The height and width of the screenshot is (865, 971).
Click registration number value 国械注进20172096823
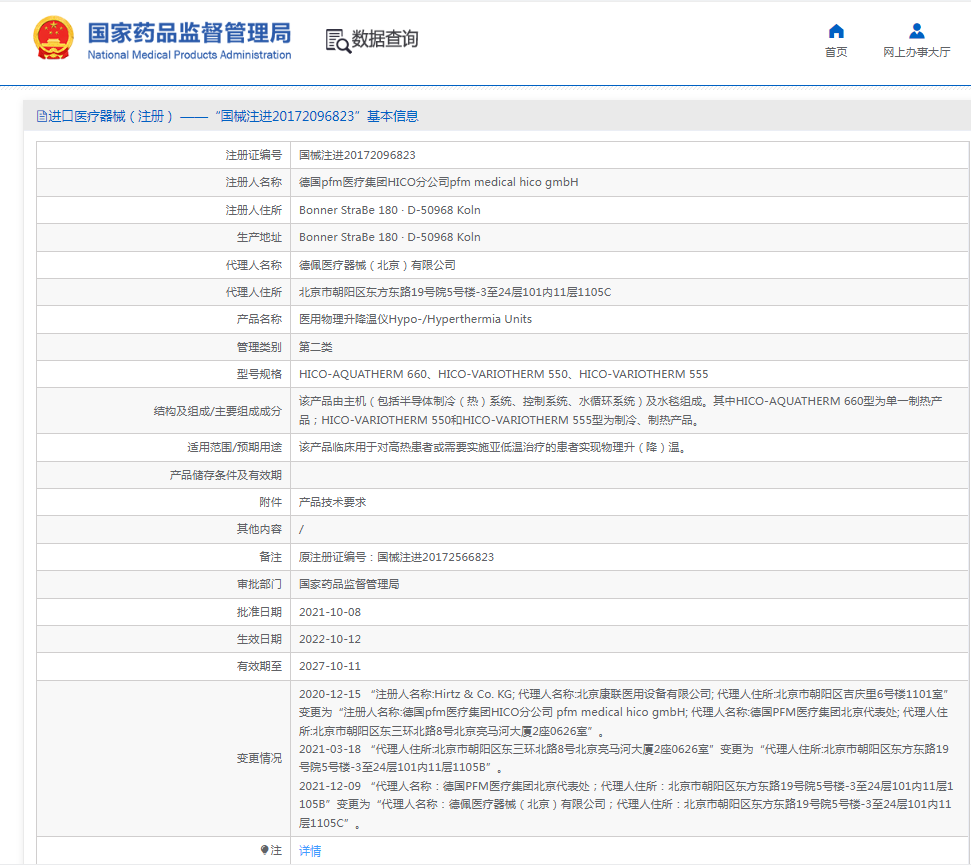(357, 155)
